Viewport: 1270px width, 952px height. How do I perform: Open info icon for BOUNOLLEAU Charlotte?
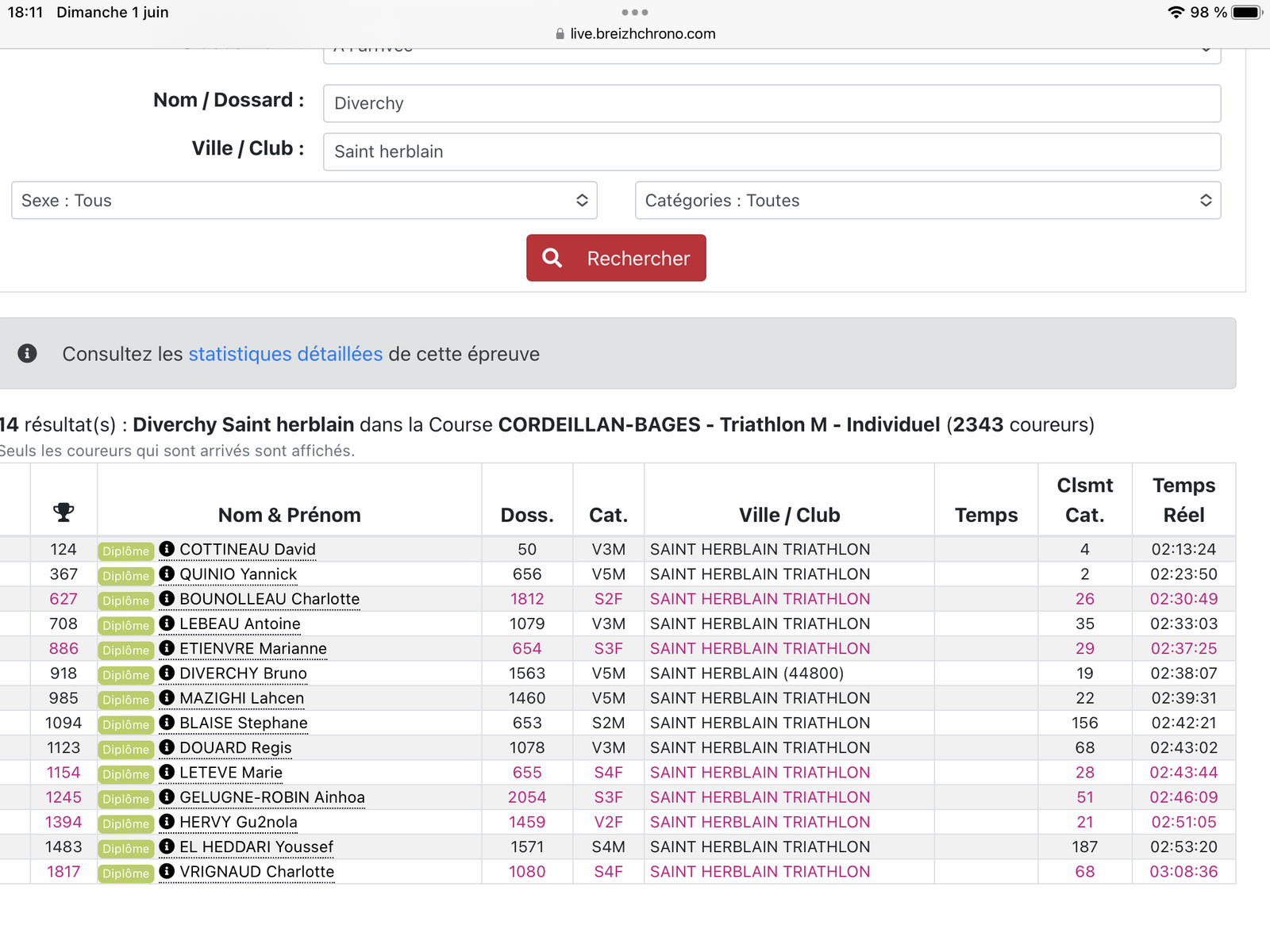[167, 598]
